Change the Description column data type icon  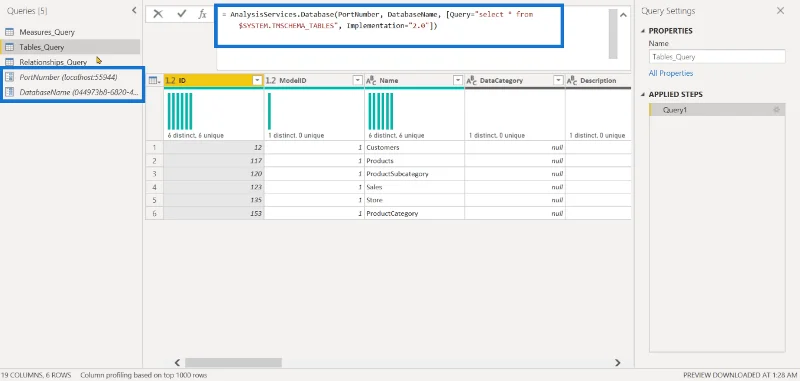click(x=572, y=81)
